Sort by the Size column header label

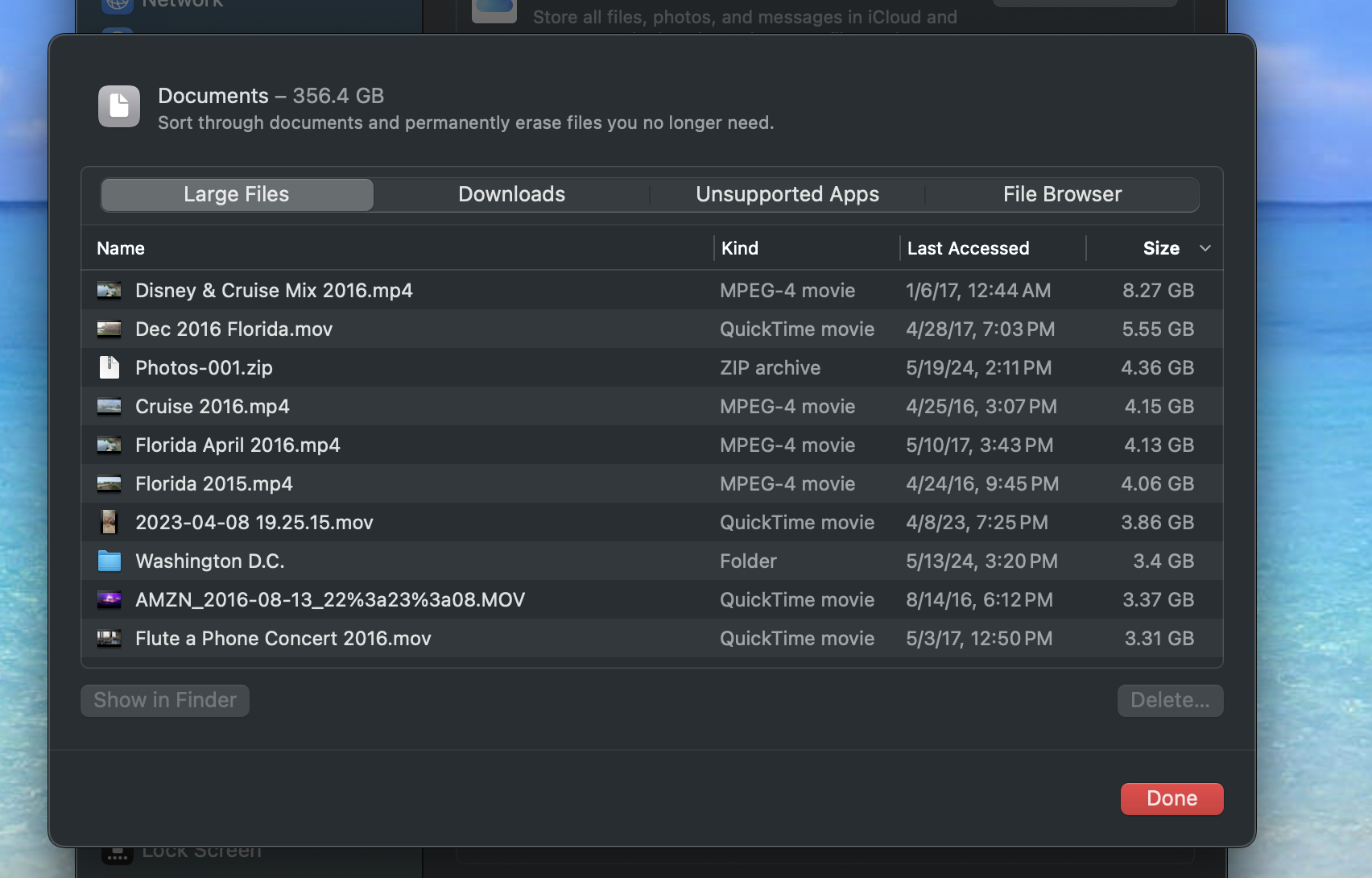pos(1161,248)
